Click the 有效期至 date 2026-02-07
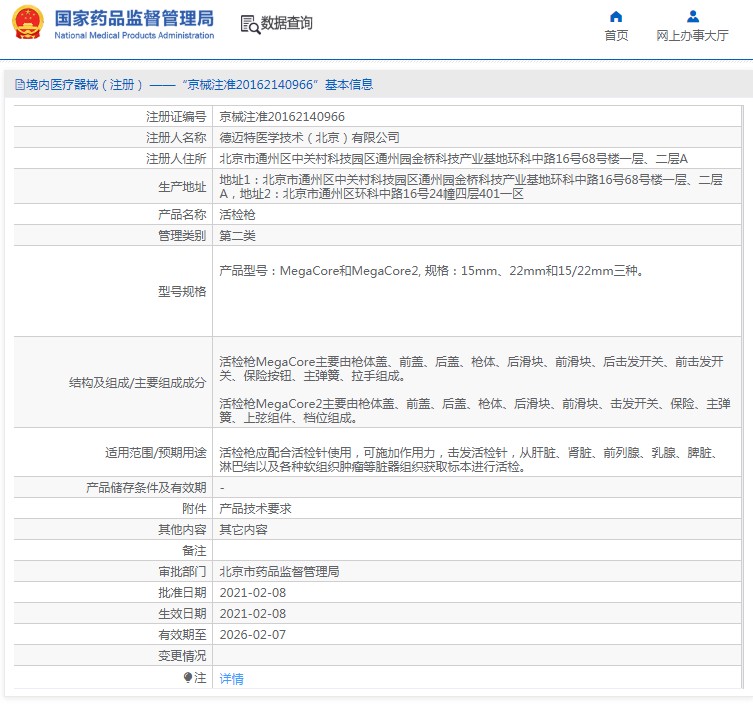Viewport: 753px width, 707px height. [x=252, y=634]
